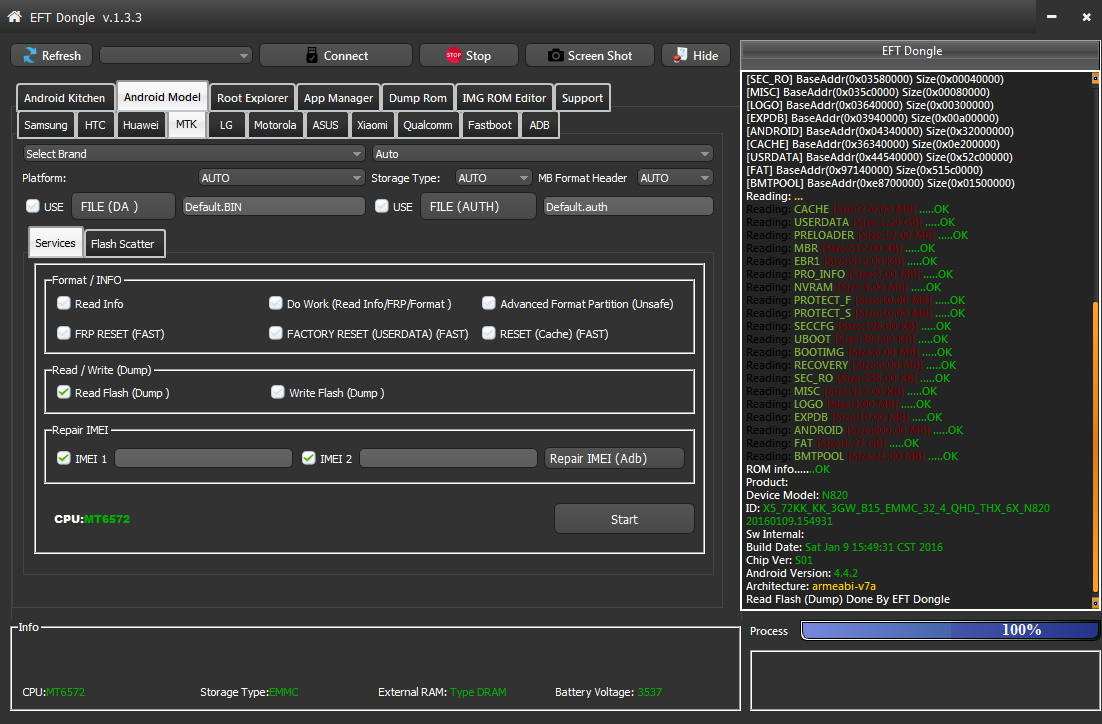Screen dimensions: 1102x724
Task: Uncheck Read Flash (Dump)
Action: point(64,392)
